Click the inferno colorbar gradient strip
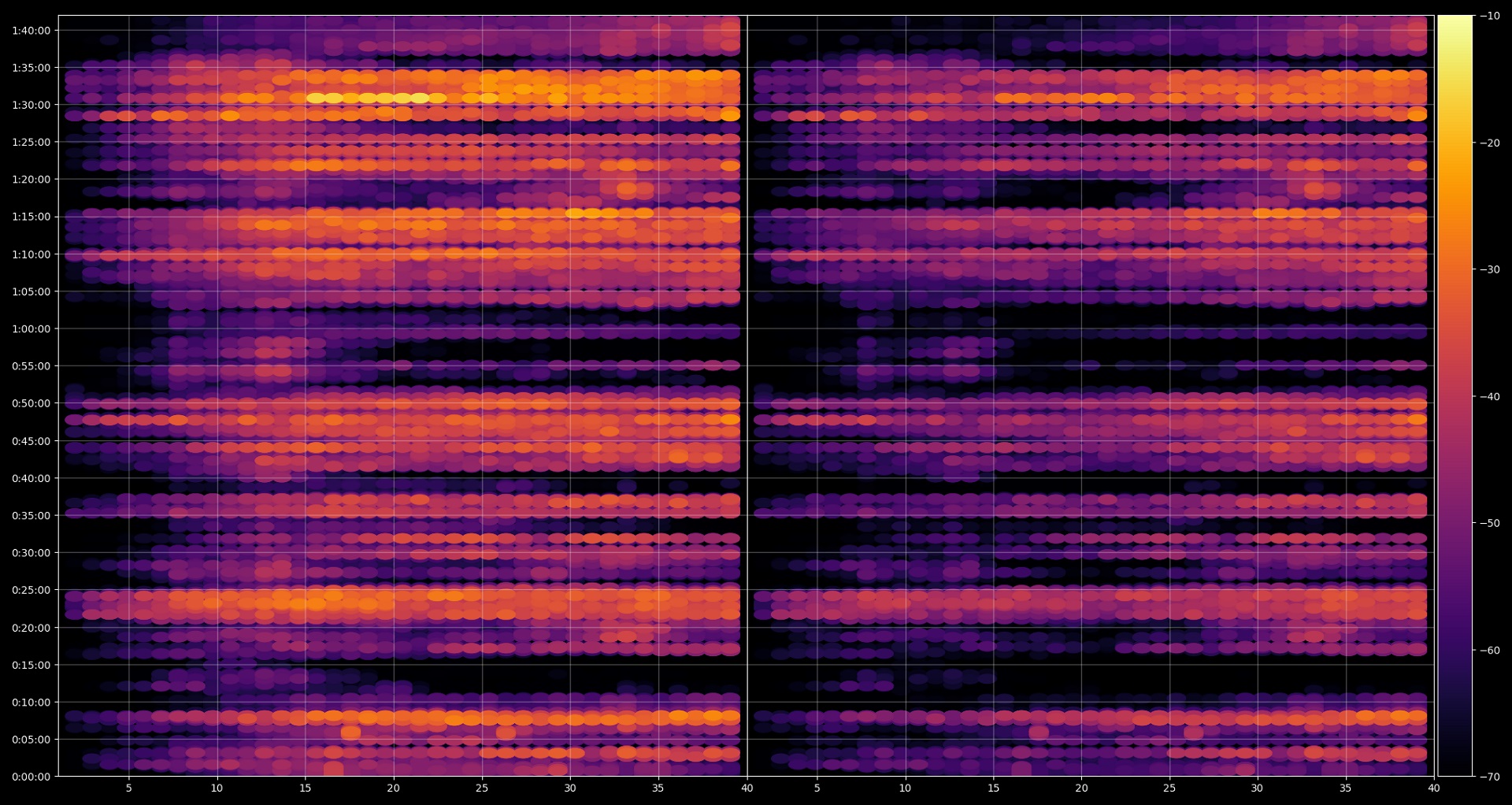 click(x=1455, y=396)
